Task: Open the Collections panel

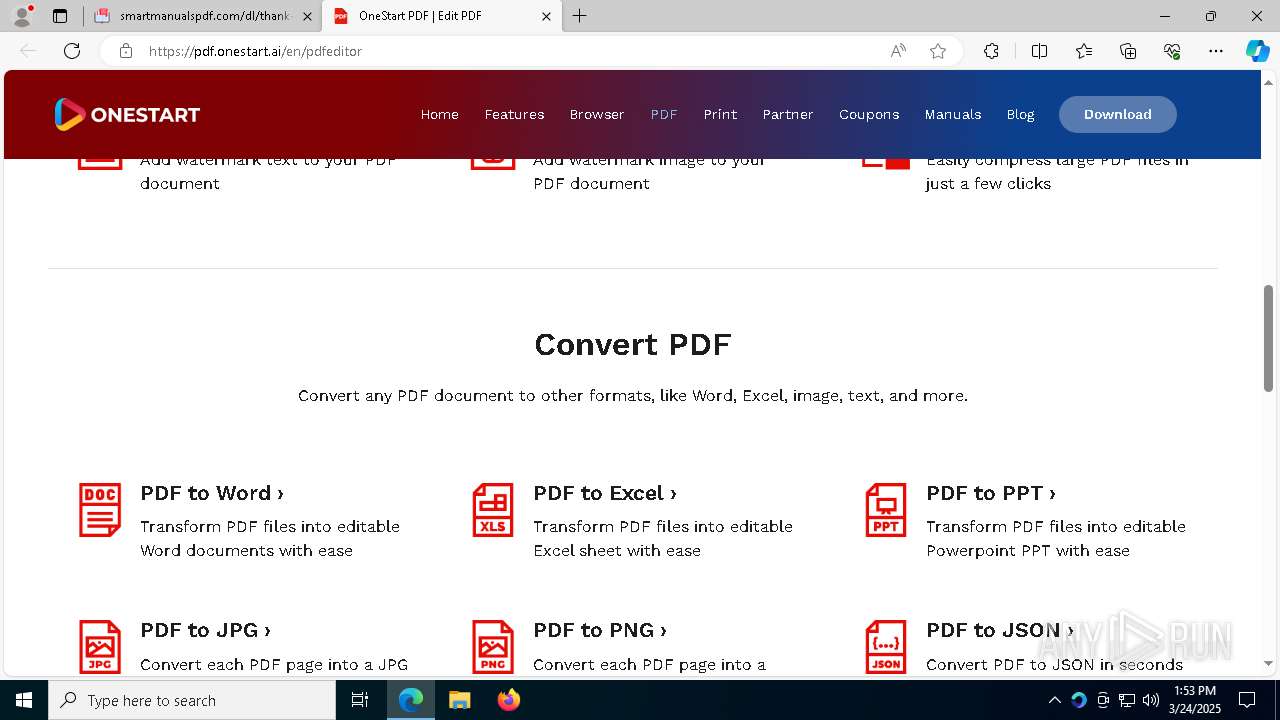Action: tap(1128, 51)
